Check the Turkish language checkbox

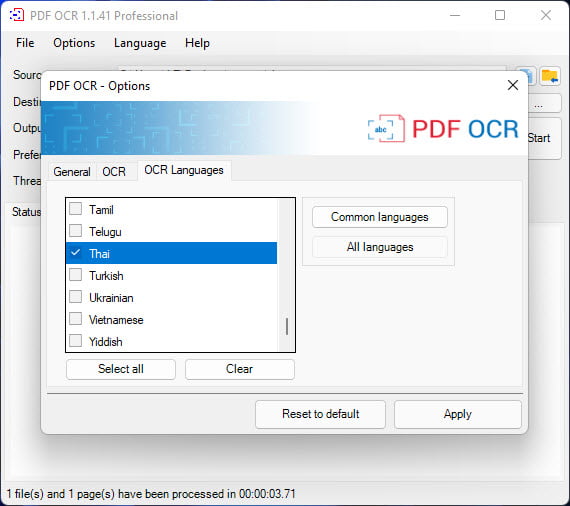[x=76, y=275]
